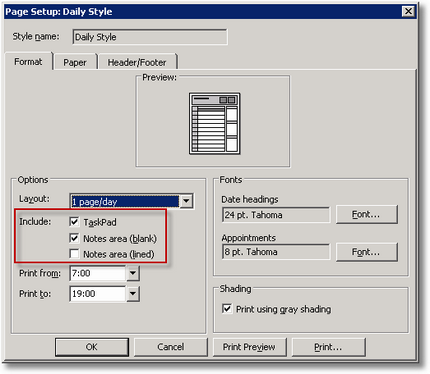The image size is (430, 374).
Task: Enable Notes area (lined) option
Action: tap(74, 254)
